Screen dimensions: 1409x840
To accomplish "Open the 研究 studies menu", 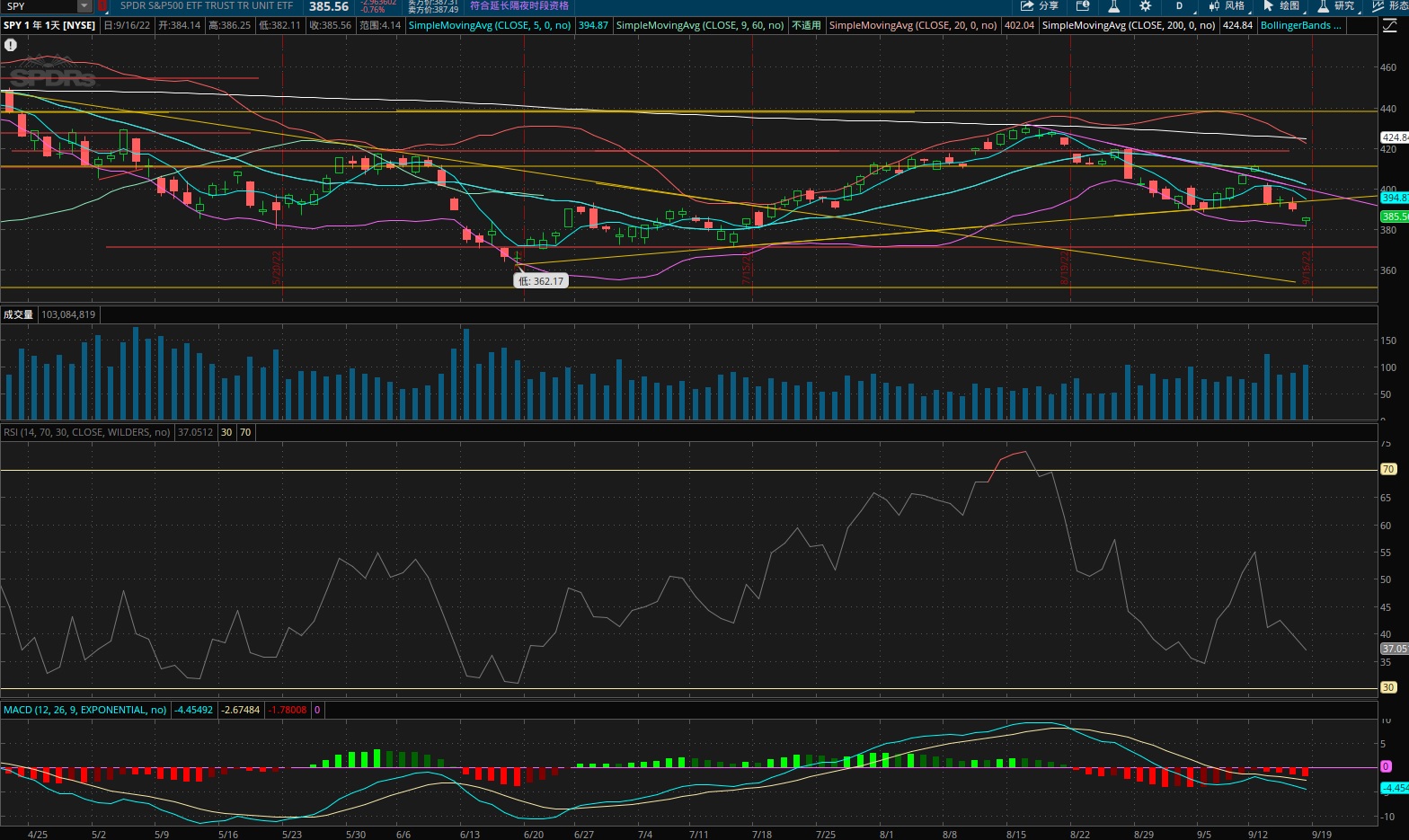I will coord(1336,6).
